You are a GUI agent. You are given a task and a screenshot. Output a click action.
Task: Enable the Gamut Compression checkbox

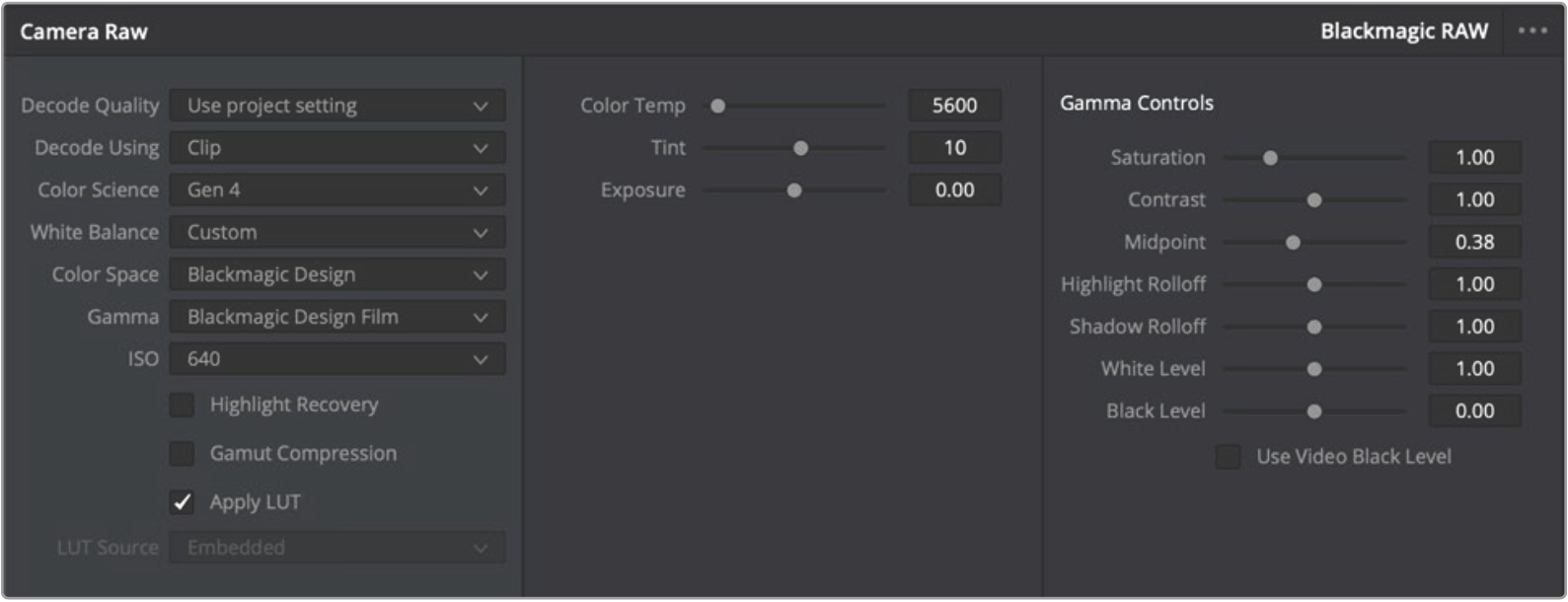click(183, 453)
